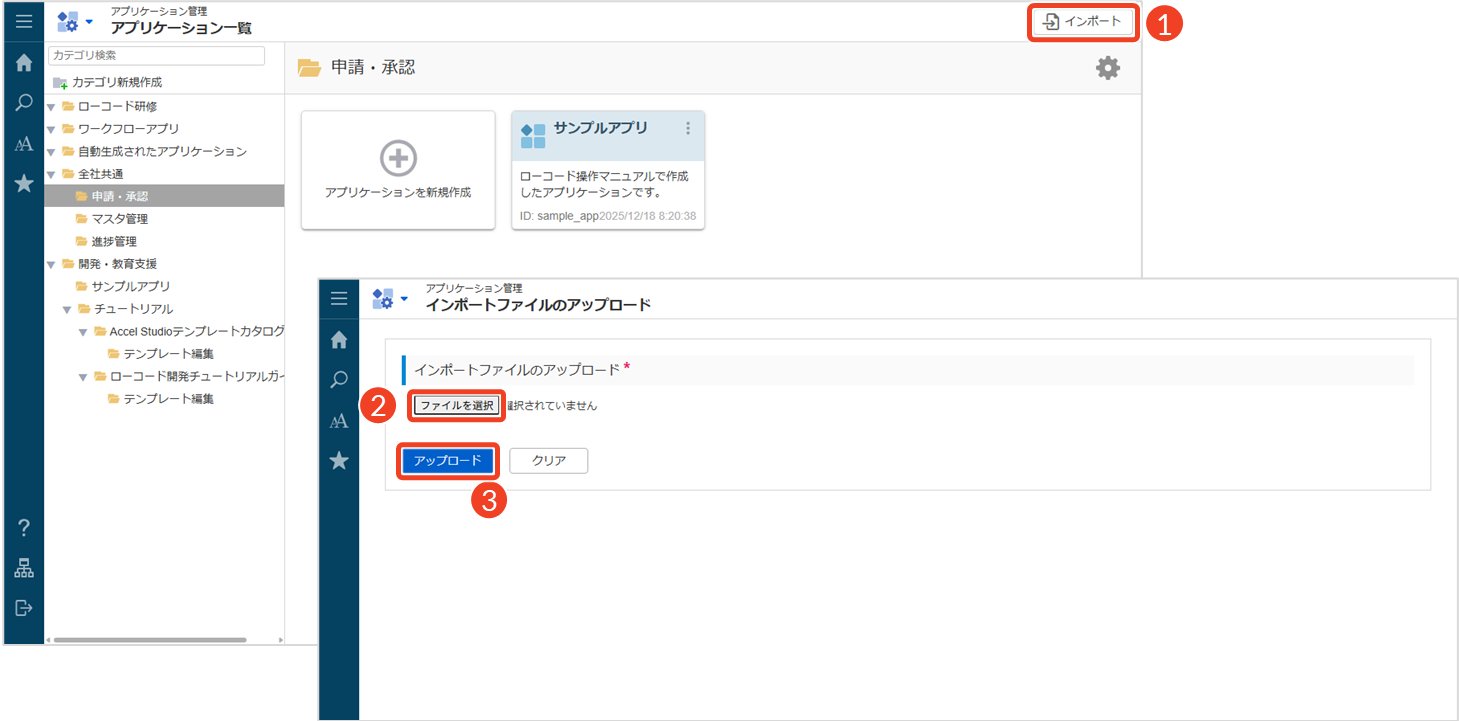Go home via the front window sidebar
This screenshot has width=1459, height=721.
click(x=339, y=340)
